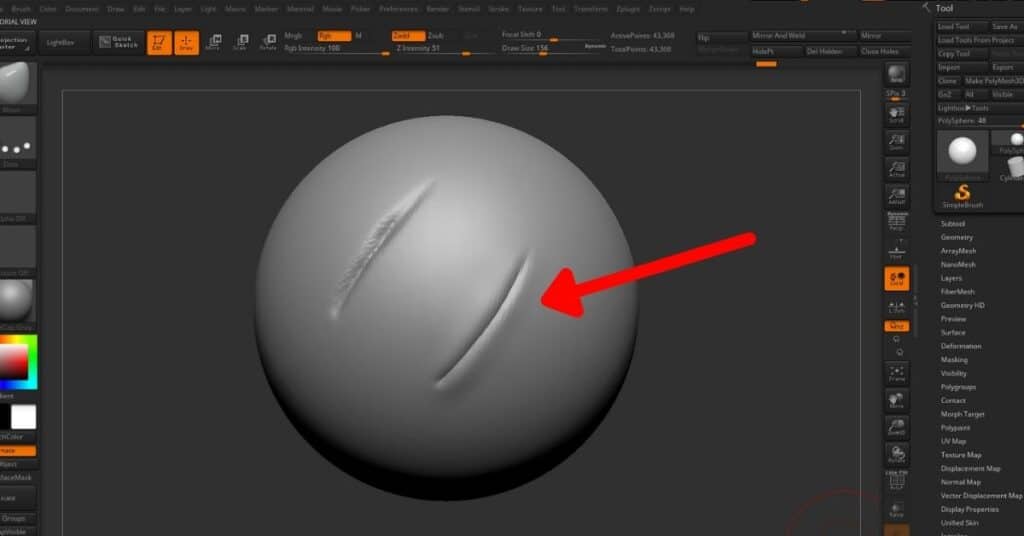The width and height of the screenshot is (1024, 536).
Task: Expand the Masking palette
Action: pyautogui.click(x=954, y=360)
